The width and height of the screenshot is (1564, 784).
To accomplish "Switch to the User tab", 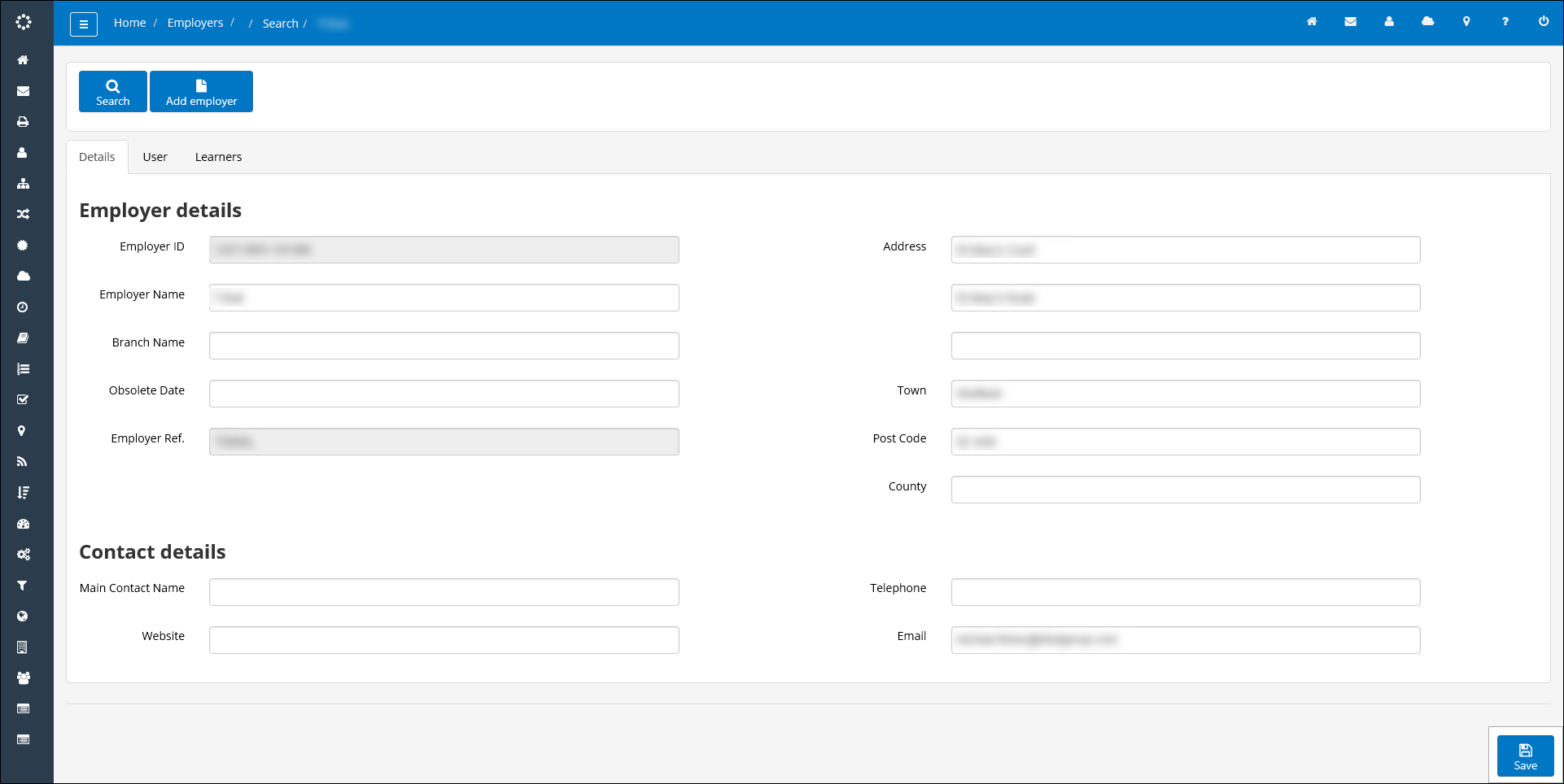I will coord(155,156).
